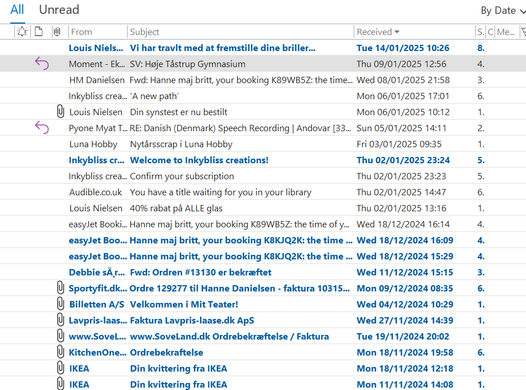Click sender 'Moment - Ek...' in message list

pos(97,64)
